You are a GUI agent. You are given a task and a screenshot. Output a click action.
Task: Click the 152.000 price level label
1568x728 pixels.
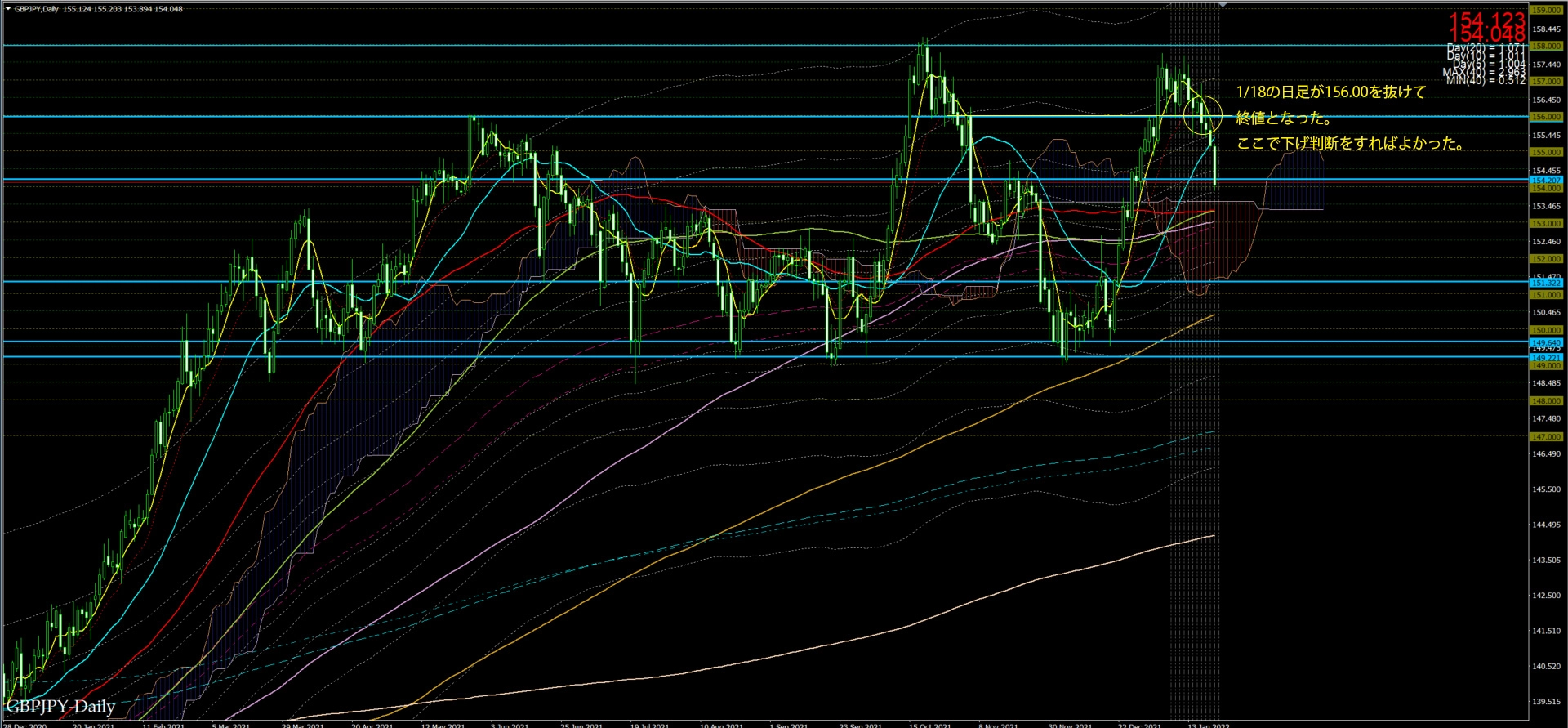[x=1546, y=259]
